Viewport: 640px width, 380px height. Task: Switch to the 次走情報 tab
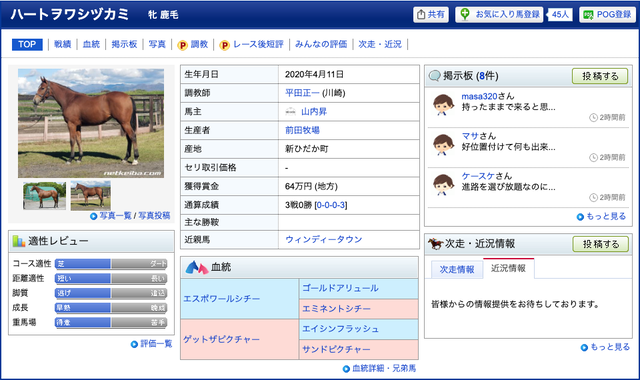pos(457,269)
